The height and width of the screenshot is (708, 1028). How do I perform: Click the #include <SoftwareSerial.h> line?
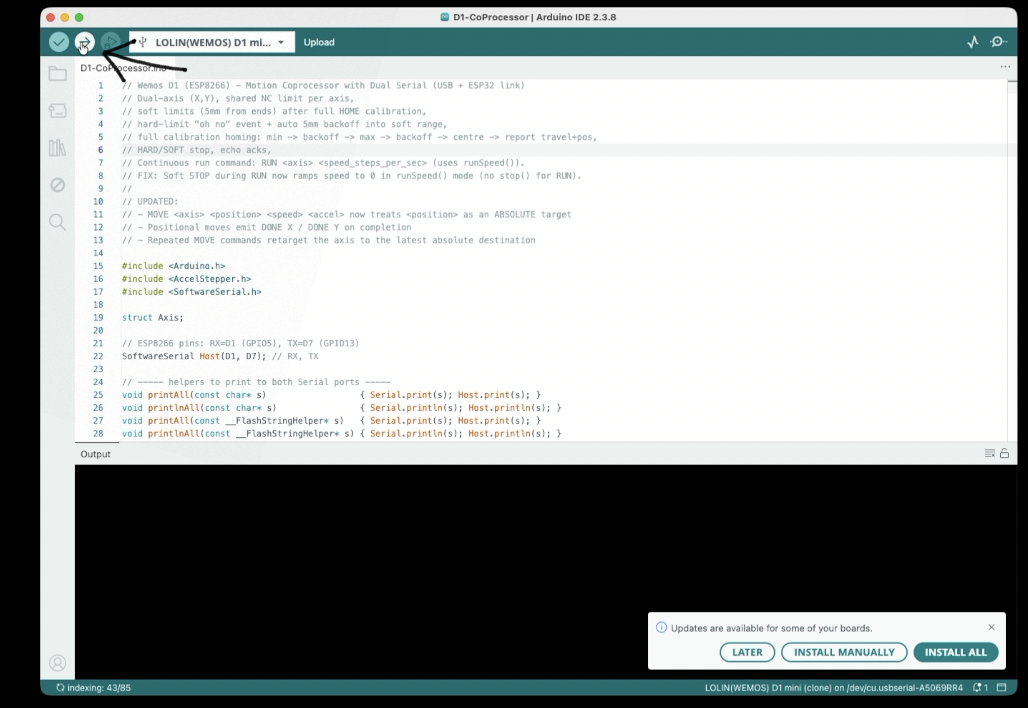191,292
